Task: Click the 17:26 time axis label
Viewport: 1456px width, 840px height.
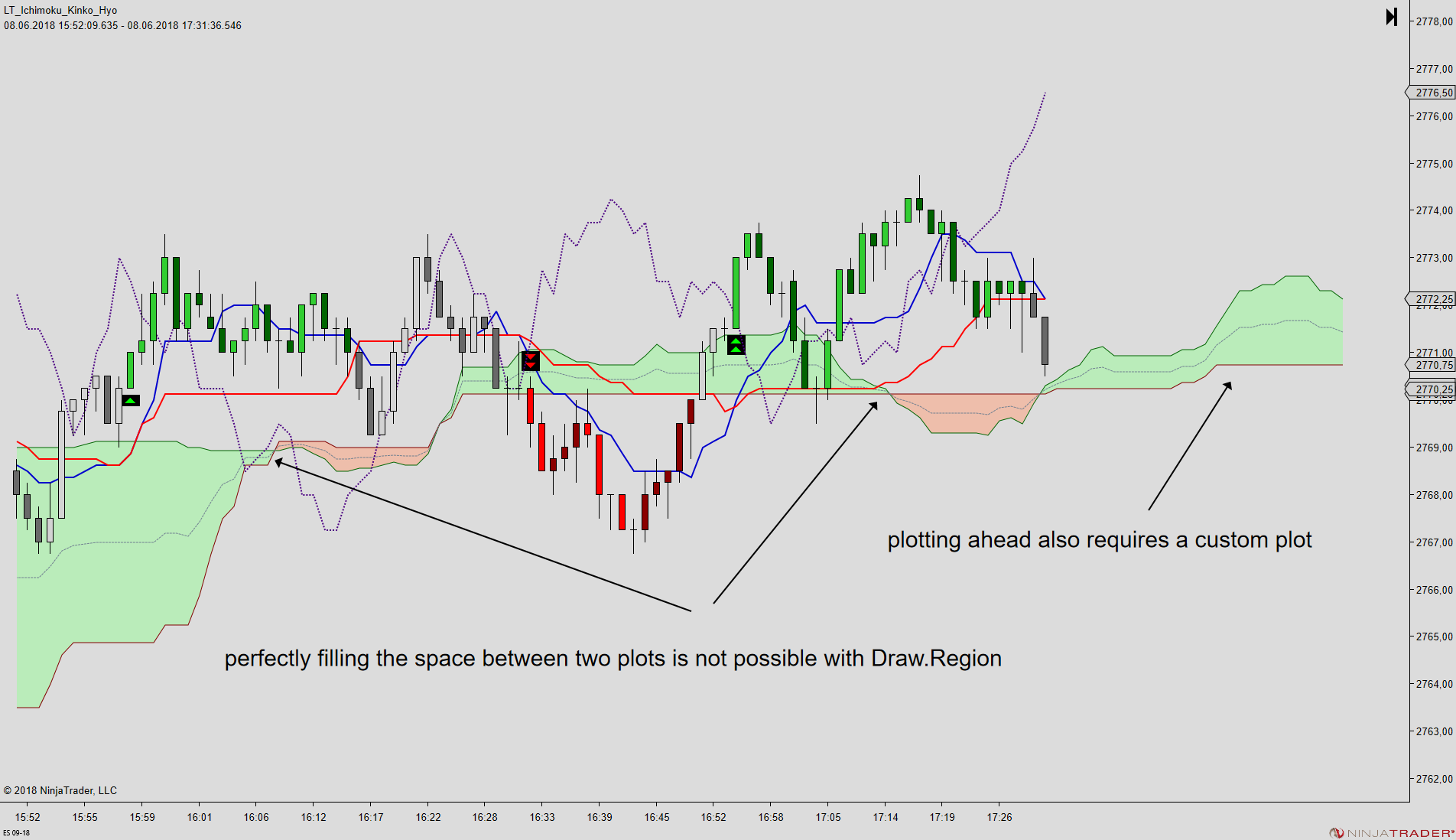Action: pyautogui.click(x=999, y=817)
